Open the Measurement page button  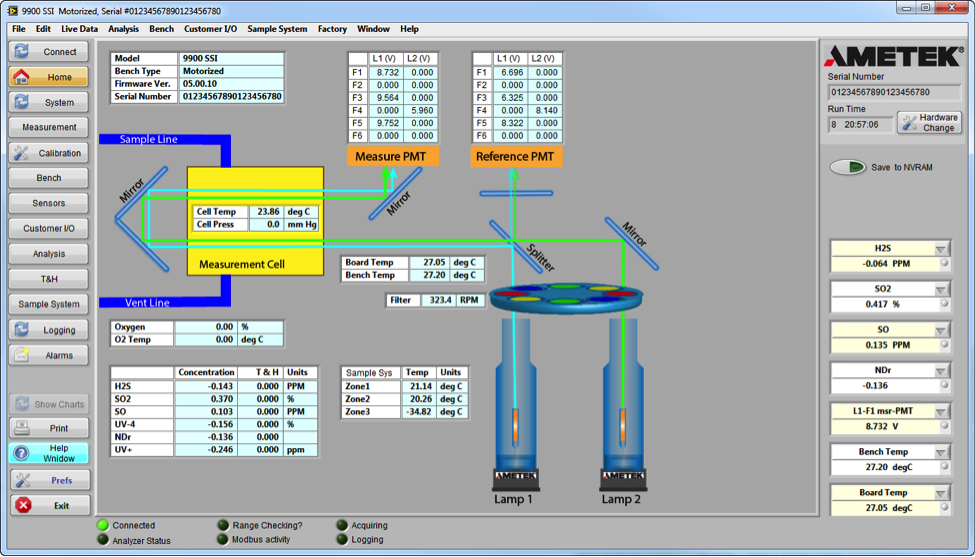[49, 127]
